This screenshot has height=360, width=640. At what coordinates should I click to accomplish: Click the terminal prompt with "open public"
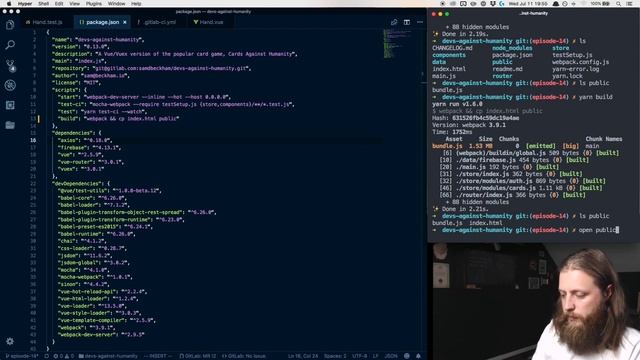526,230
